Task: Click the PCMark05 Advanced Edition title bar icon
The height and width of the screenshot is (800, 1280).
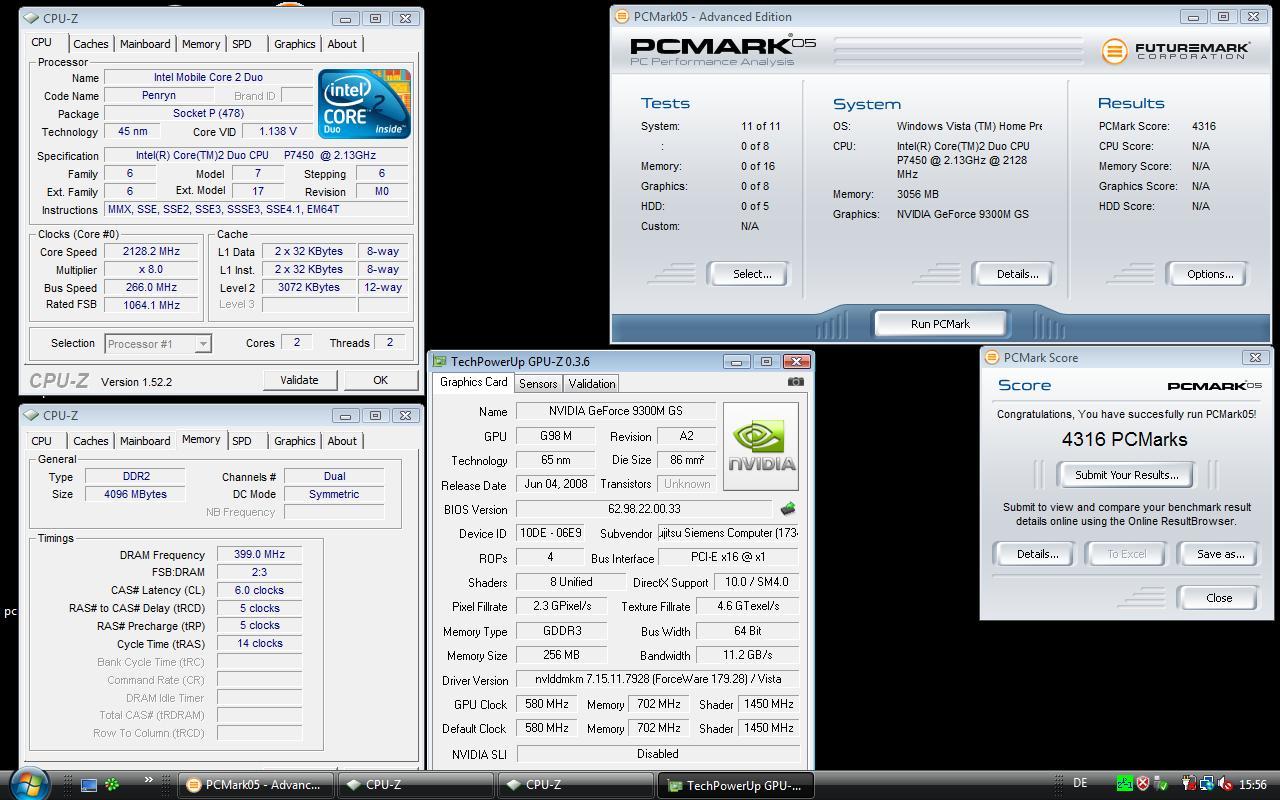Action: coord(621,16)
